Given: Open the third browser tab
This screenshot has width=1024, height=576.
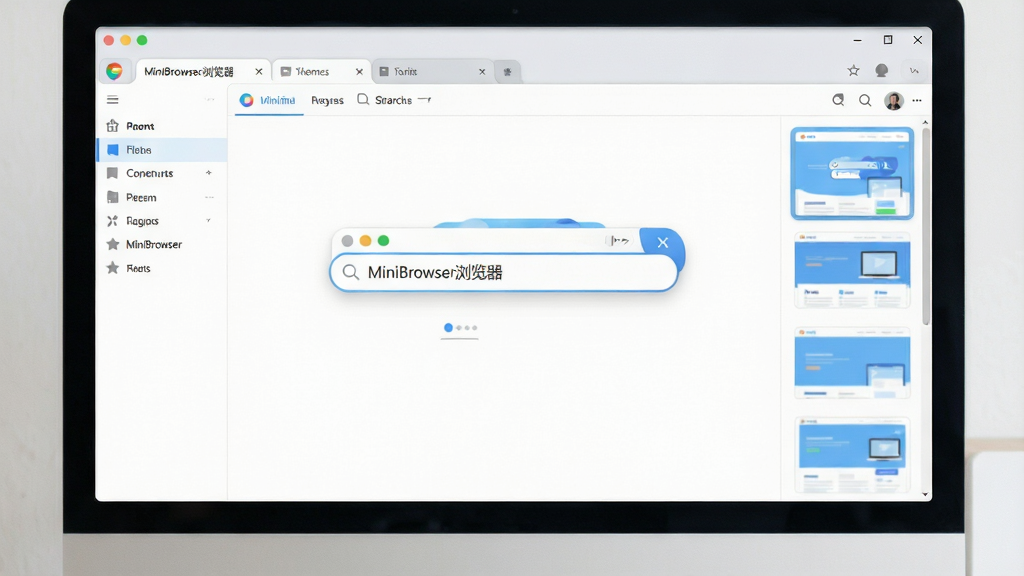Looking at the screenshot, I should click(431, 71).
